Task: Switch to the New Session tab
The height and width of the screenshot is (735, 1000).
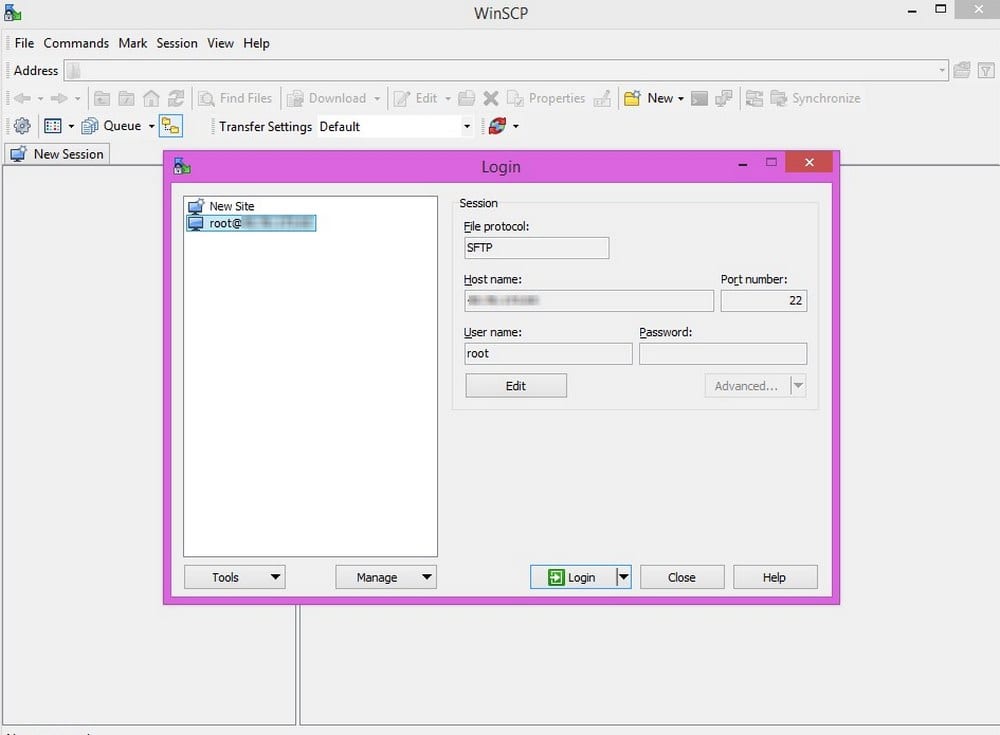Action: (x=57, y=154)
